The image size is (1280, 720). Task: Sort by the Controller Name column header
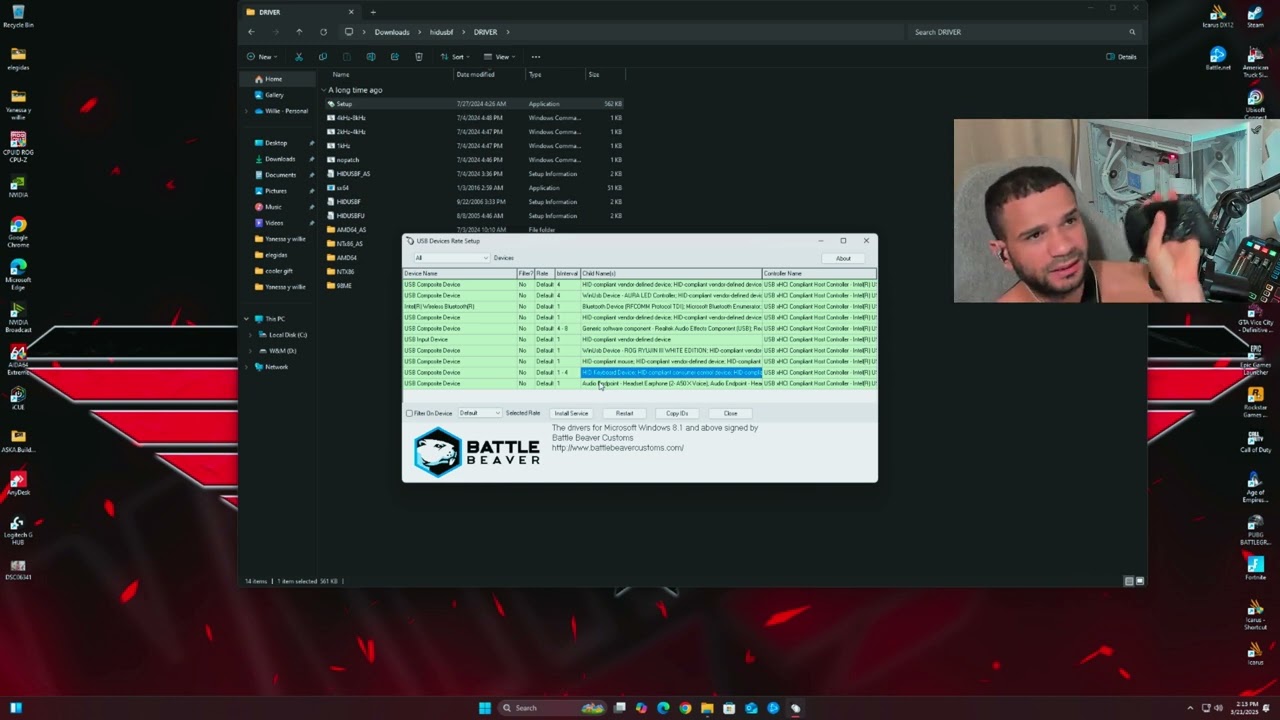coord(819,273)
